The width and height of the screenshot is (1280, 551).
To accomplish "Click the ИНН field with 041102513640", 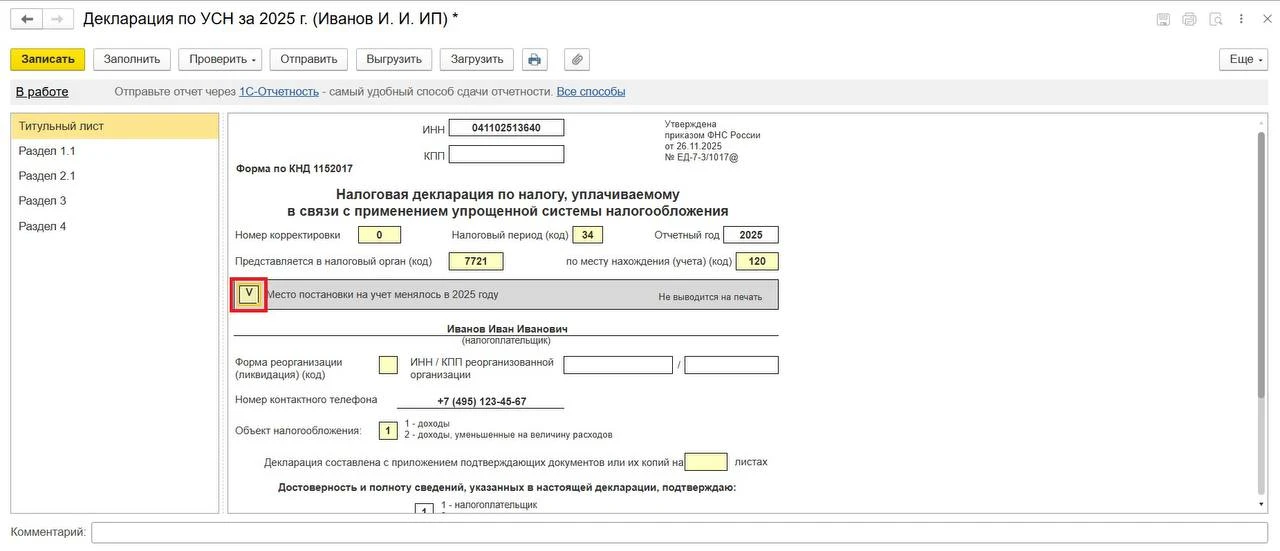I will click(506, 128).
